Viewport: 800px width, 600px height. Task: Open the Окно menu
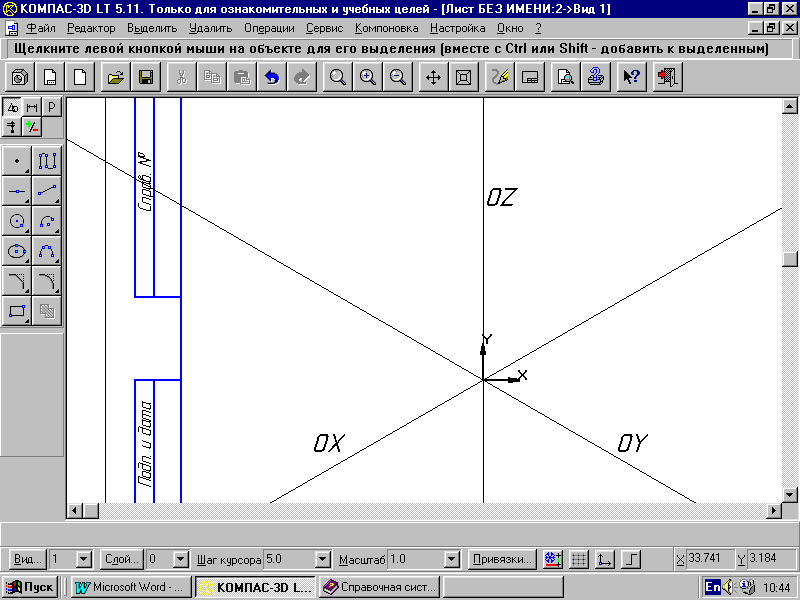(510, 28)
